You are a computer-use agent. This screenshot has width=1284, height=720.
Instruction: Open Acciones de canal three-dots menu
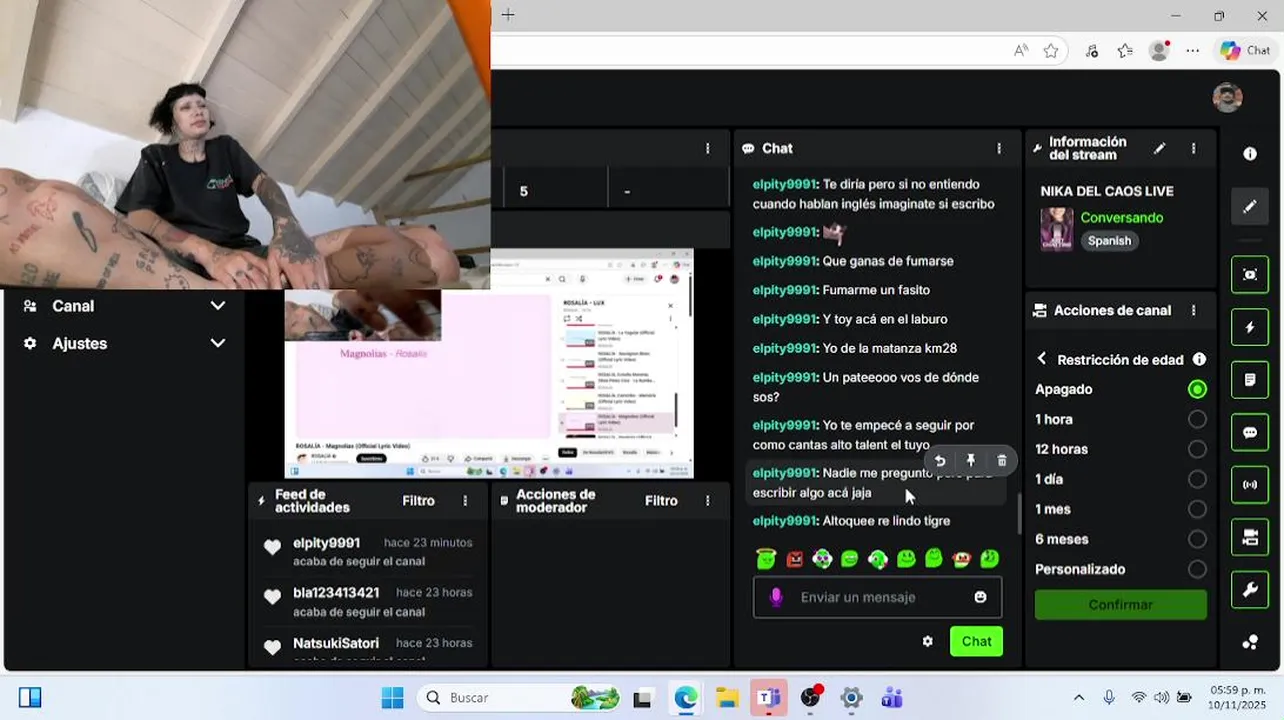tap(1193, 310)
